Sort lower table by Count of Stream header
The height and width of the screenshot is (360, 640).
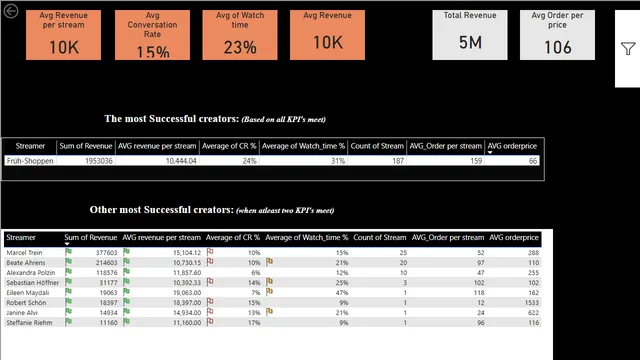click(x=380, y=238)
